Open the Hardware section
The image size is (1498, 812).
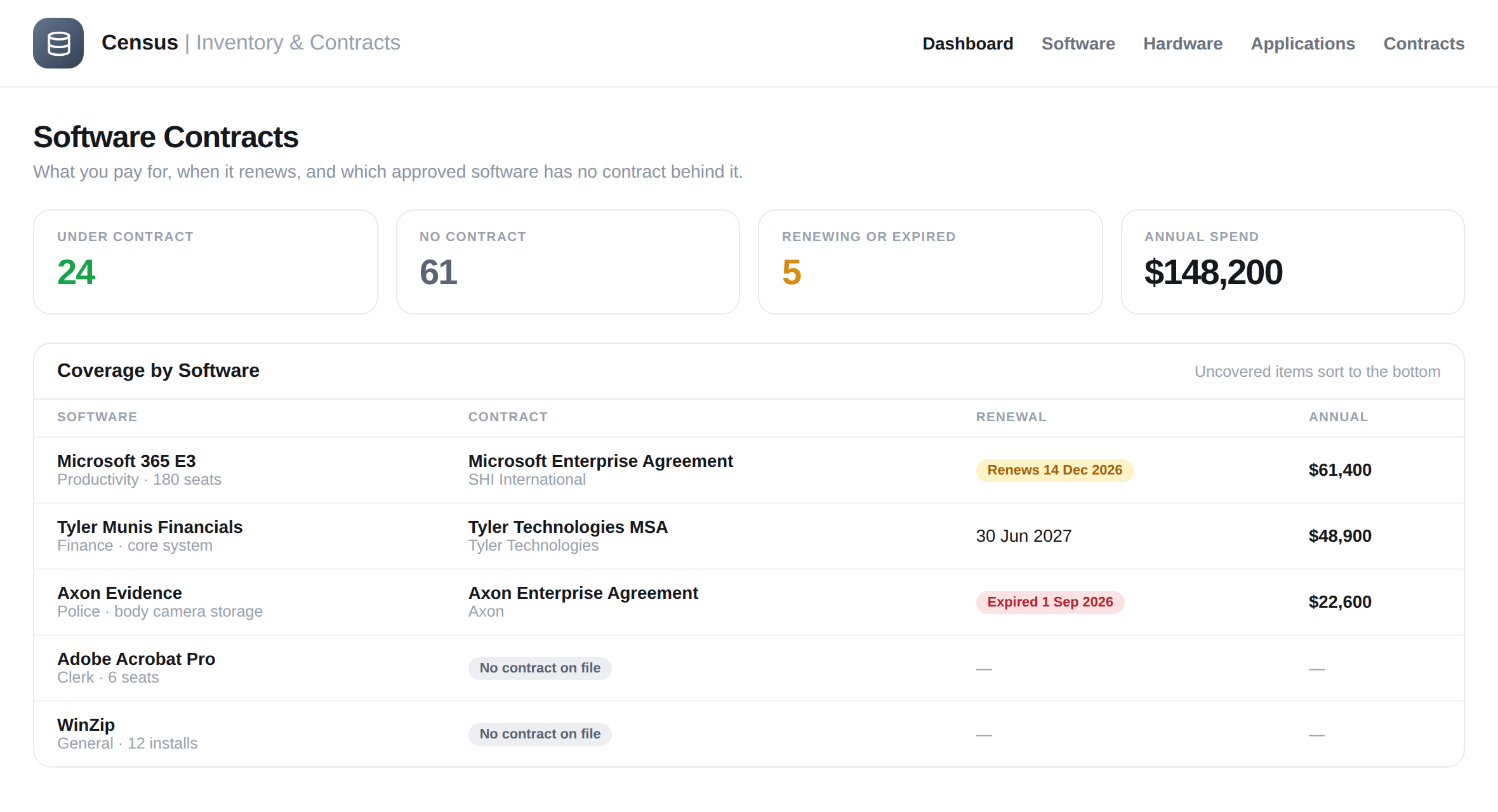point(1183,43)
